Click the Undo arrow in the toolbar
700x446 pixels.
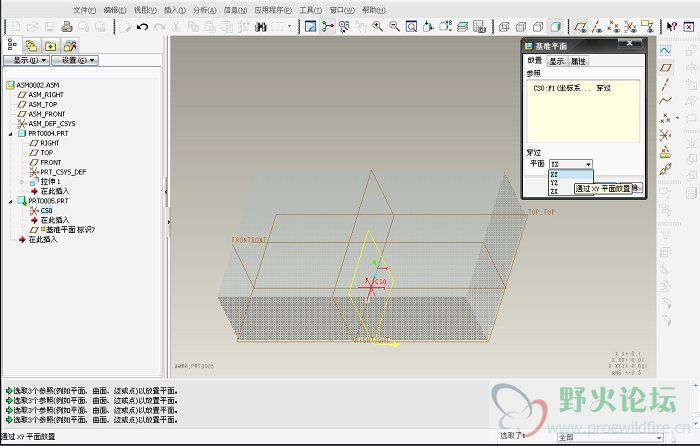pyautogui.click(x=143, y=26)
